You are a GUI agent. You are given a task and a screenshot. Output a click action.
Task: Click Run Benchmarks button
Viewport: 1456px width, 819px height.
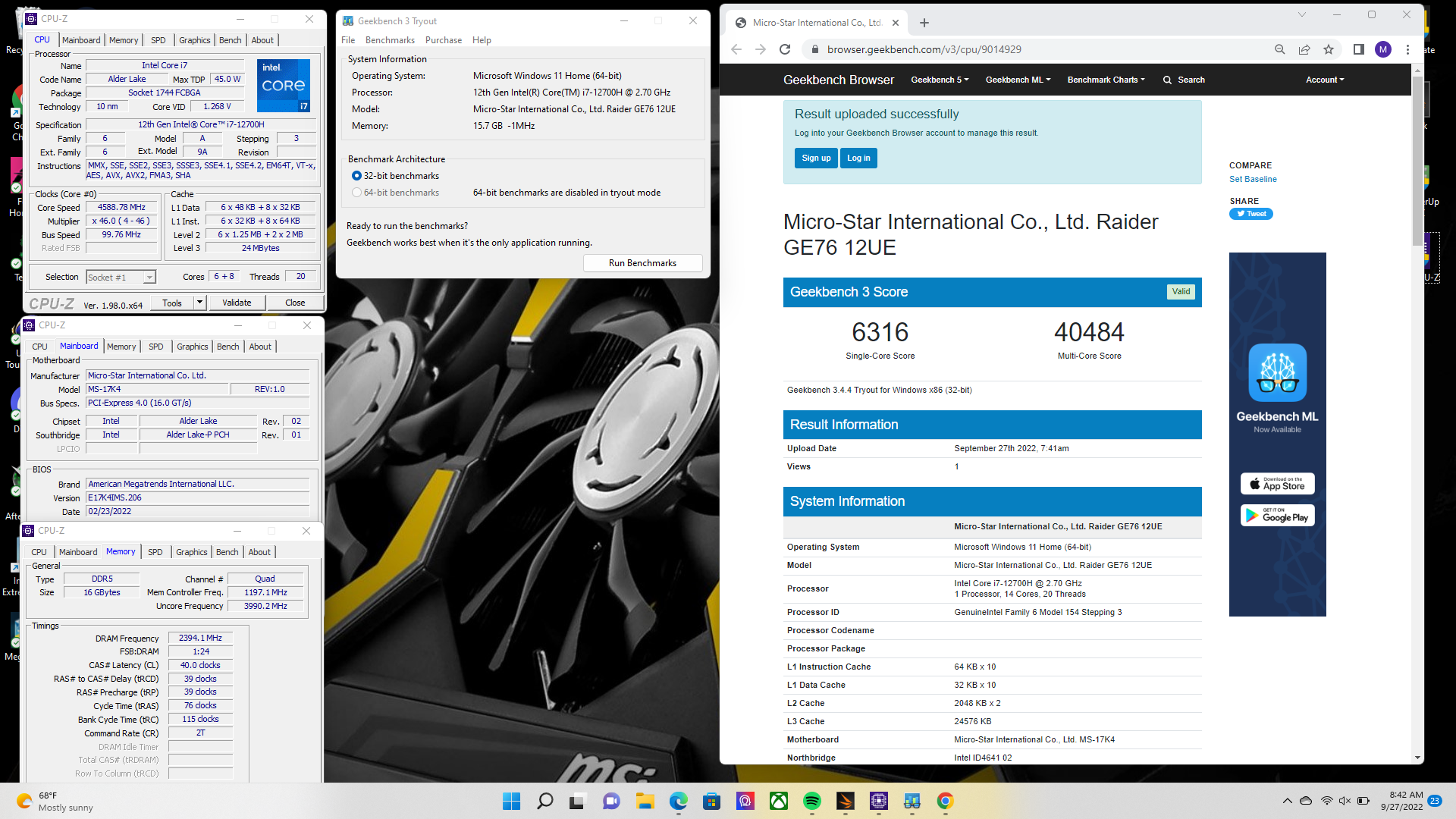coord(642,263)
